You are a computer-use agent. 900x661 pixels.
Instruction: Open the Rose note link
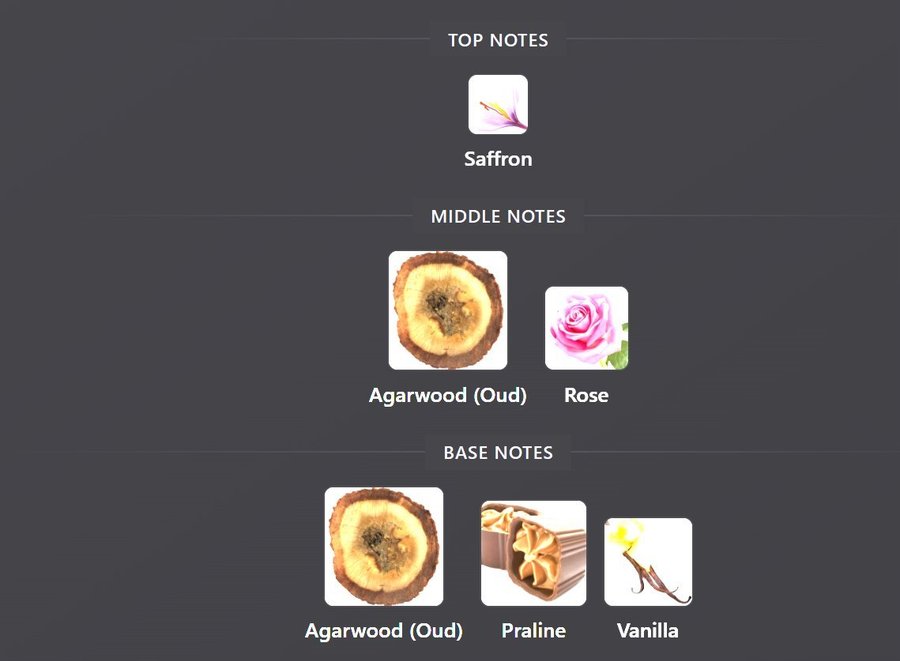point(586,395)
